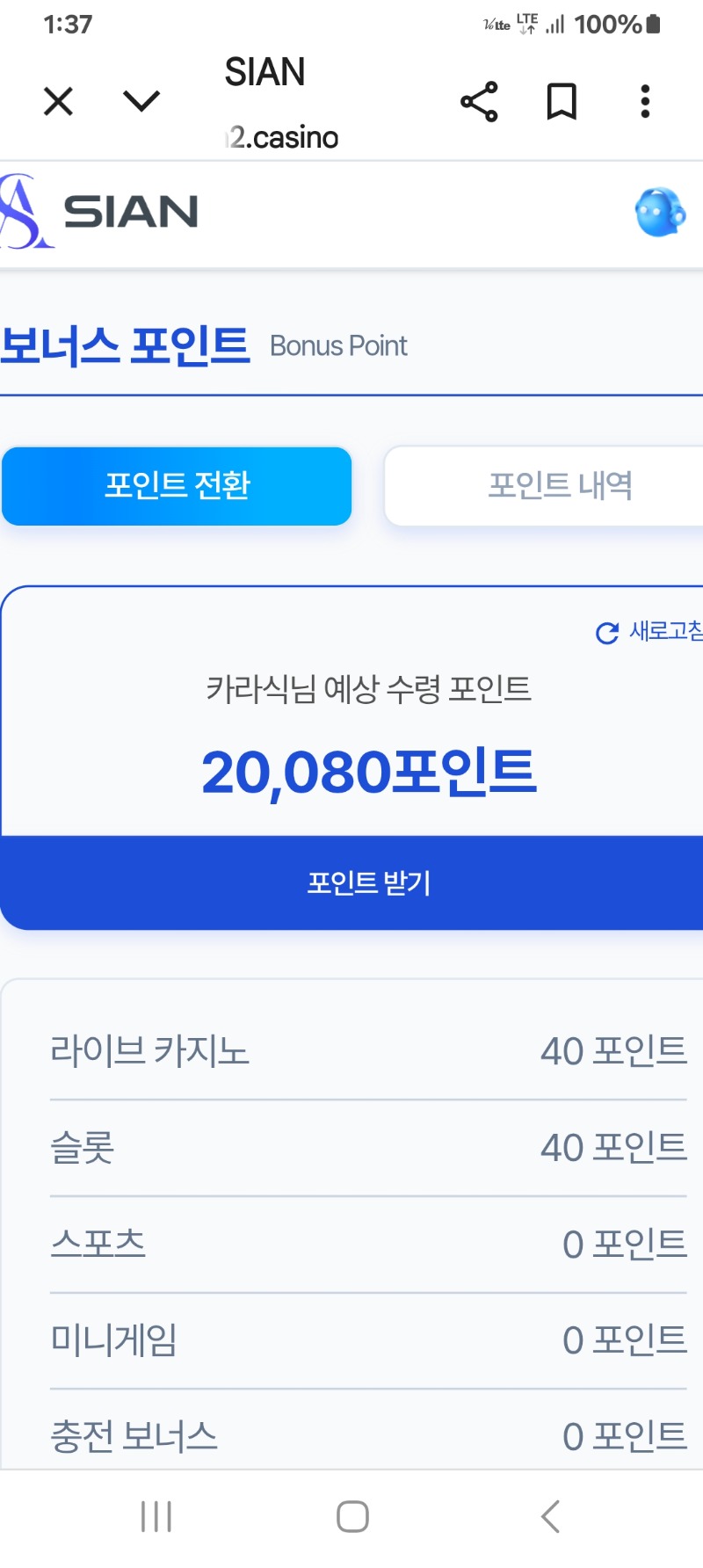Tap the share icon in the browser bar
The image size is (703, 1568).
click(x=479, y=102)
